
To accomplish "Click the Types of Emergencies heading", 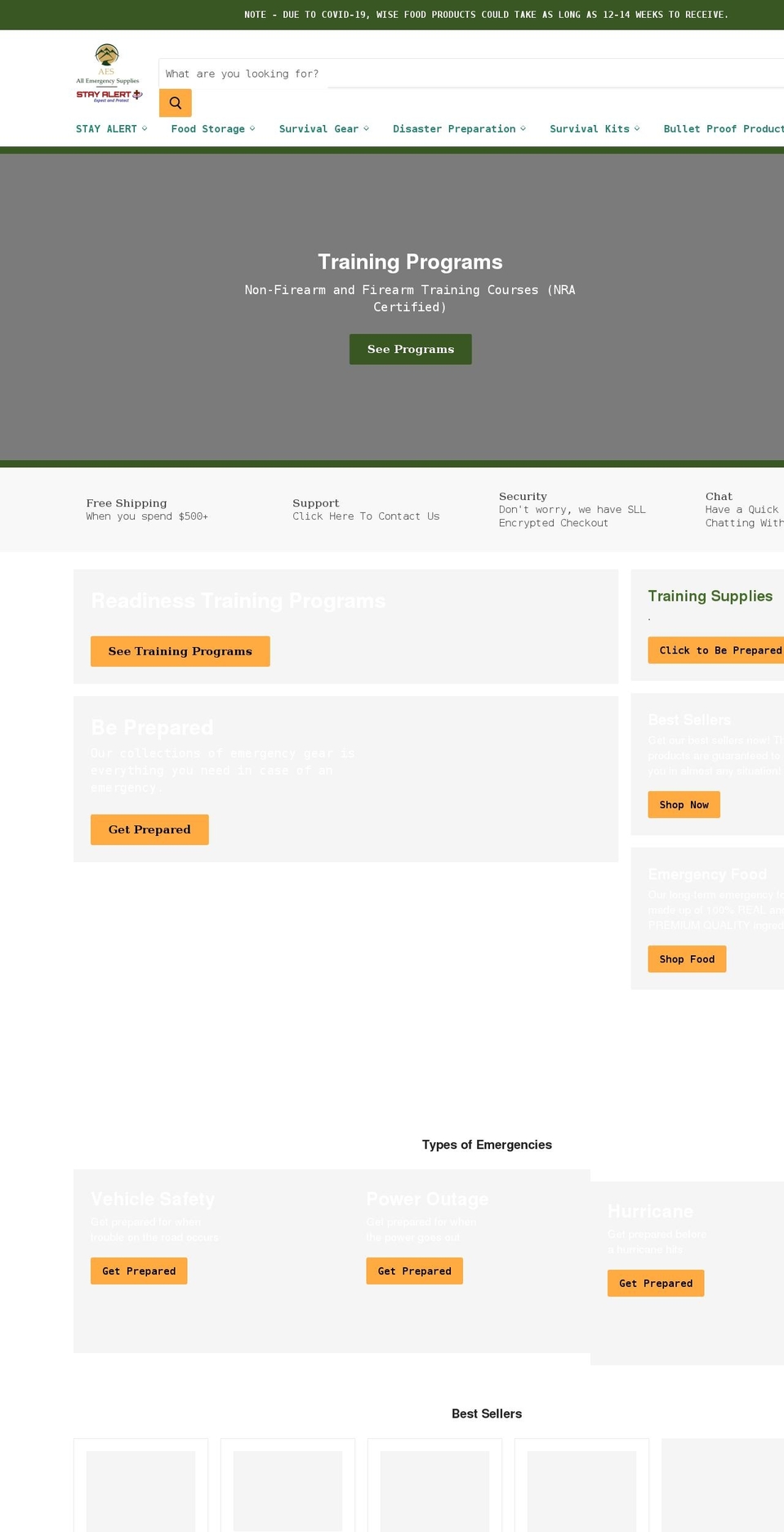I will pyautogui.click(x=487, y=1145).
